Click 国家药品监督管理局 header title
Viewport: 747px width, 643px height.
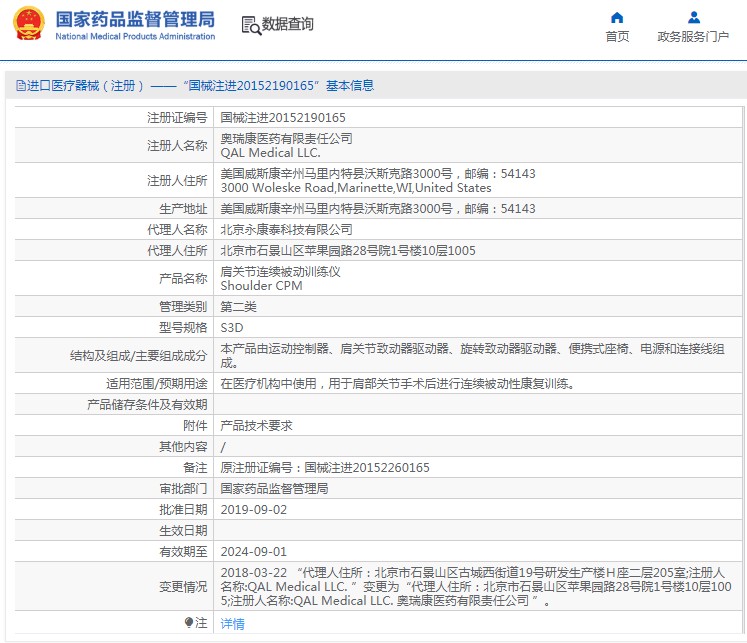click(x=135, y=19)
